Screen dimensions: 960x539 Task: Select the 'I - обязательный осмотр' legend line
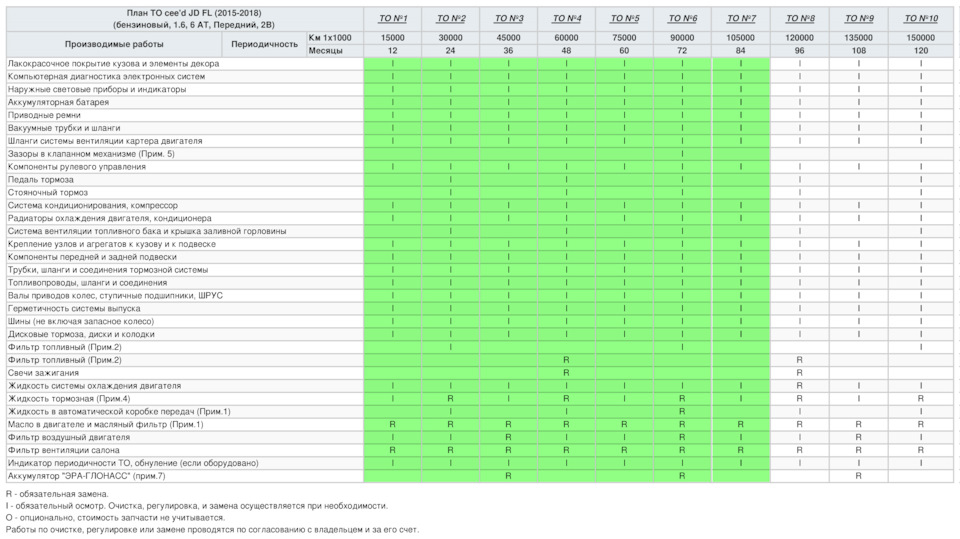pyautogui.click(x=197, y=506)
